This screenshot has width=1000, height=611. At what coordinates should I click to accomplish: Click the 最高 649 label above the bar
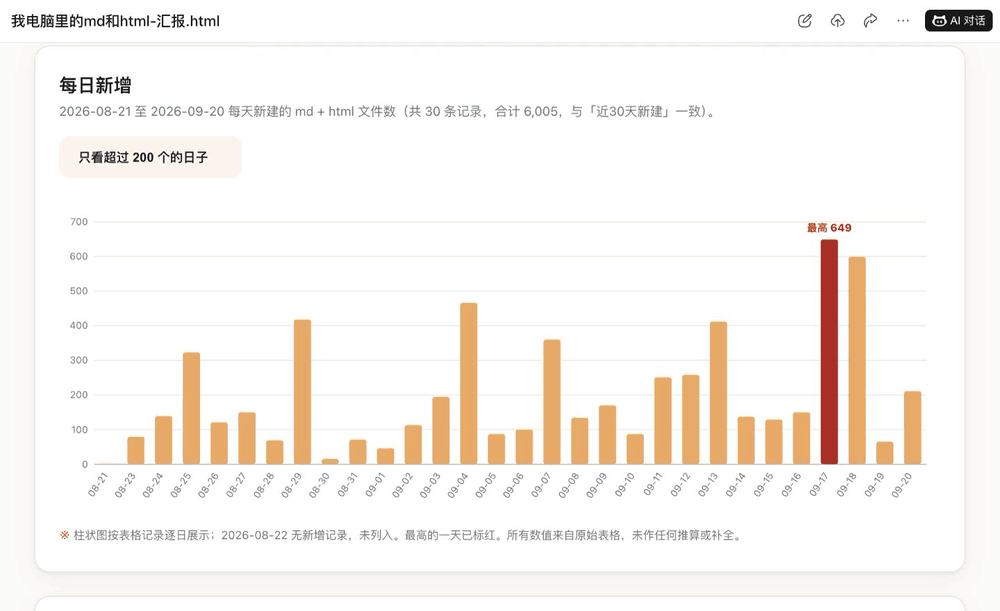pyautogui.click(x=829, y=228)
